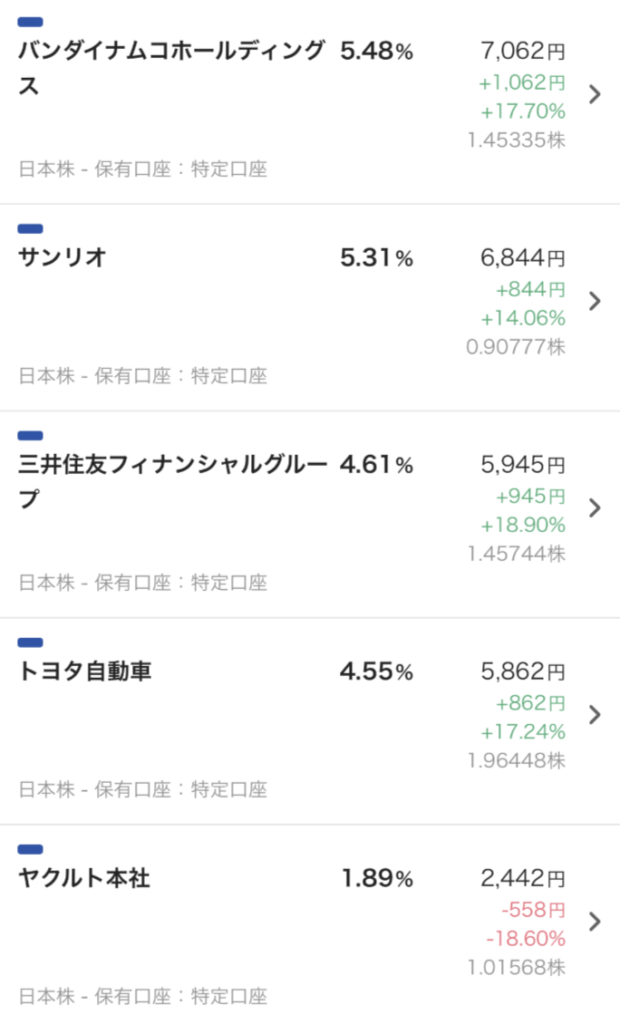Select the トヨタ自動車 stock name
Image resolution: width=620 pixels, height=1024 pixels.
click(85, 672)
